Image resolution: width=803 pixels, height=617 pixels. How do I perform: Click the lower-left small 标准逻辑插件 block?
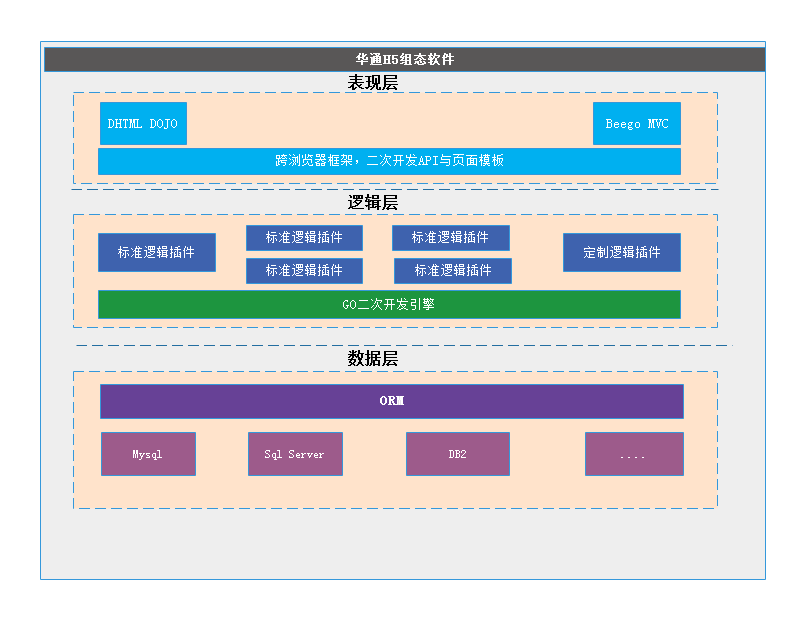click(304, 271)
